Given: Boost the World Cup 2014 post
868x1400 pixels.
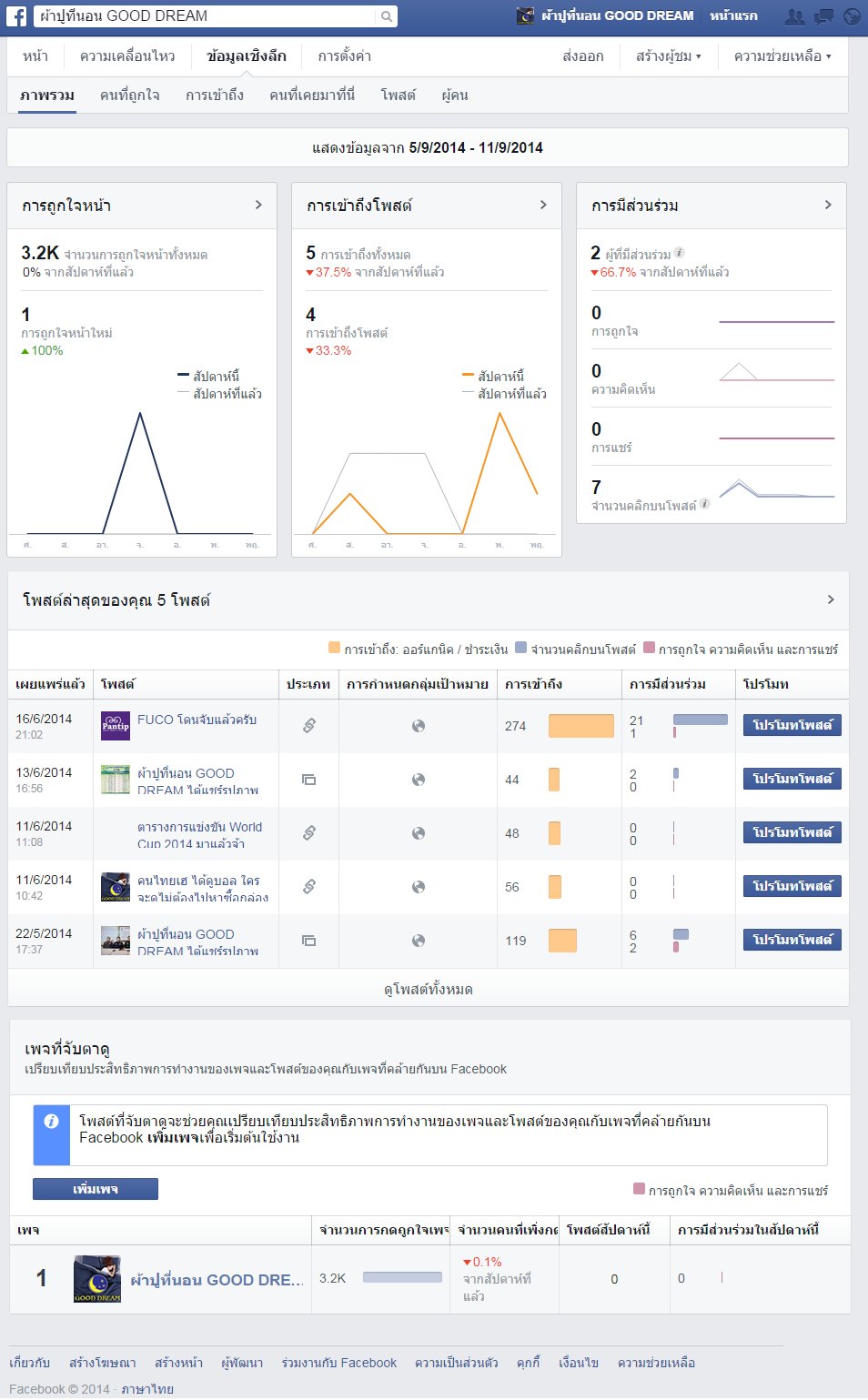Looking at the screenshot, I should click(792, 832).
